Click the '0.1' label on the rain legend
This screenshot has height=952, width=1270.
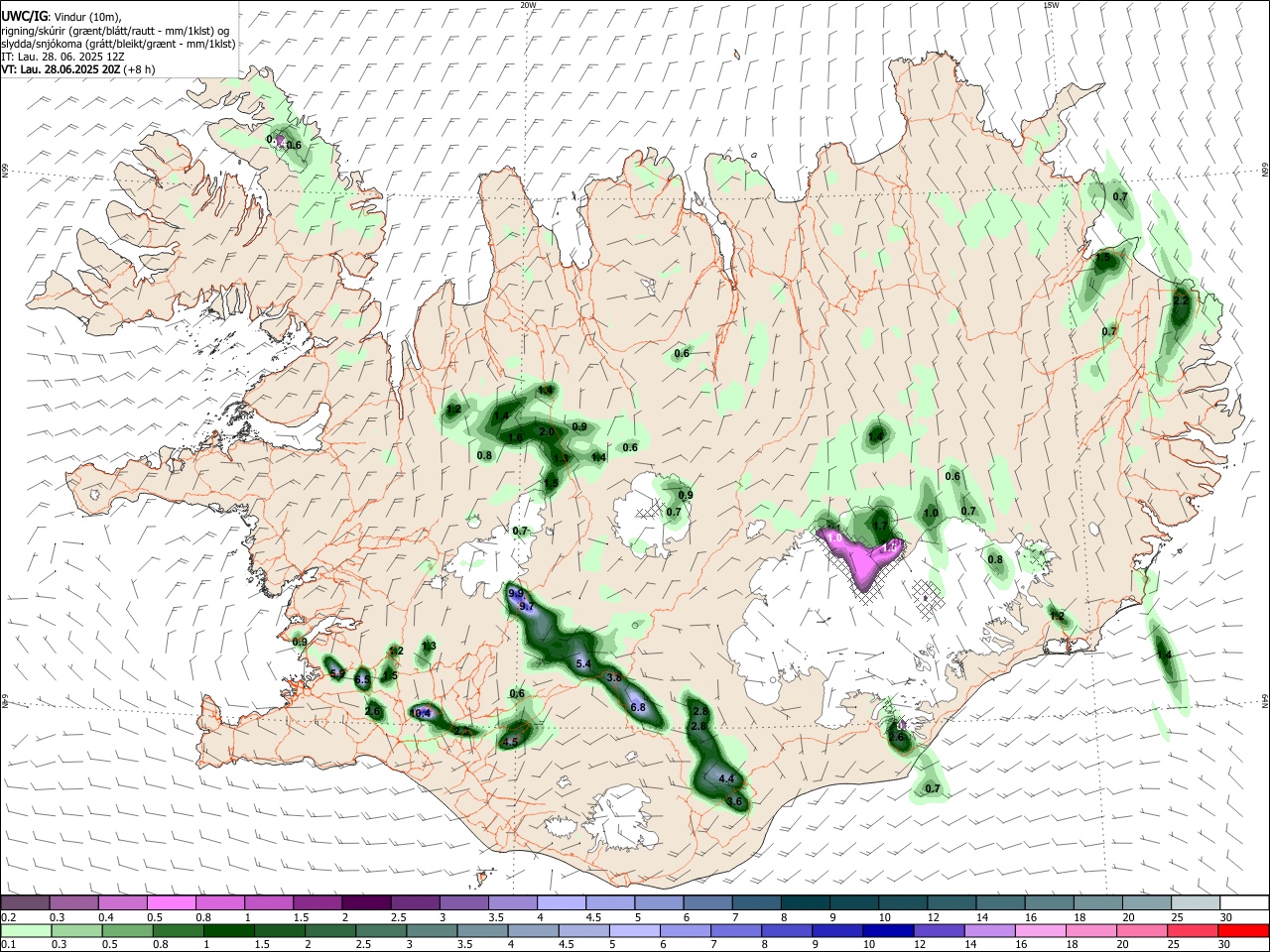click(9, 945)
